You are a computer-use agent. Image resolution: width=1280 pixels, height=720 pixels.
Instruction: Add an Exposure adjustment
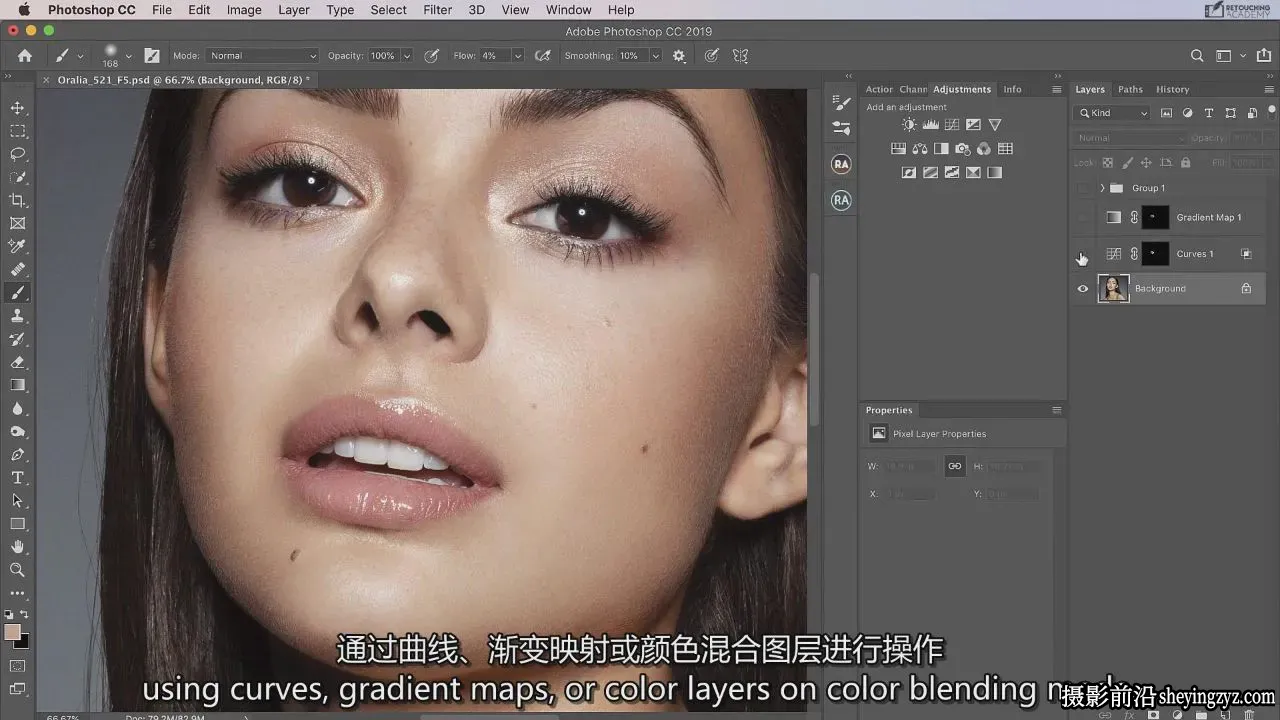[973, 125]
